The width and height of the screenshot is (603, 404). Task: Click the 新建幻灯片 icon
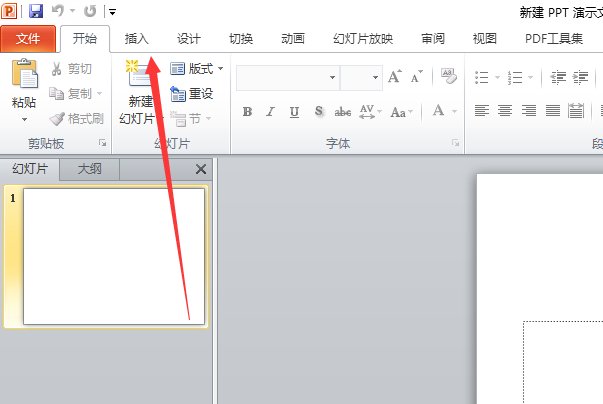point(138,74)
